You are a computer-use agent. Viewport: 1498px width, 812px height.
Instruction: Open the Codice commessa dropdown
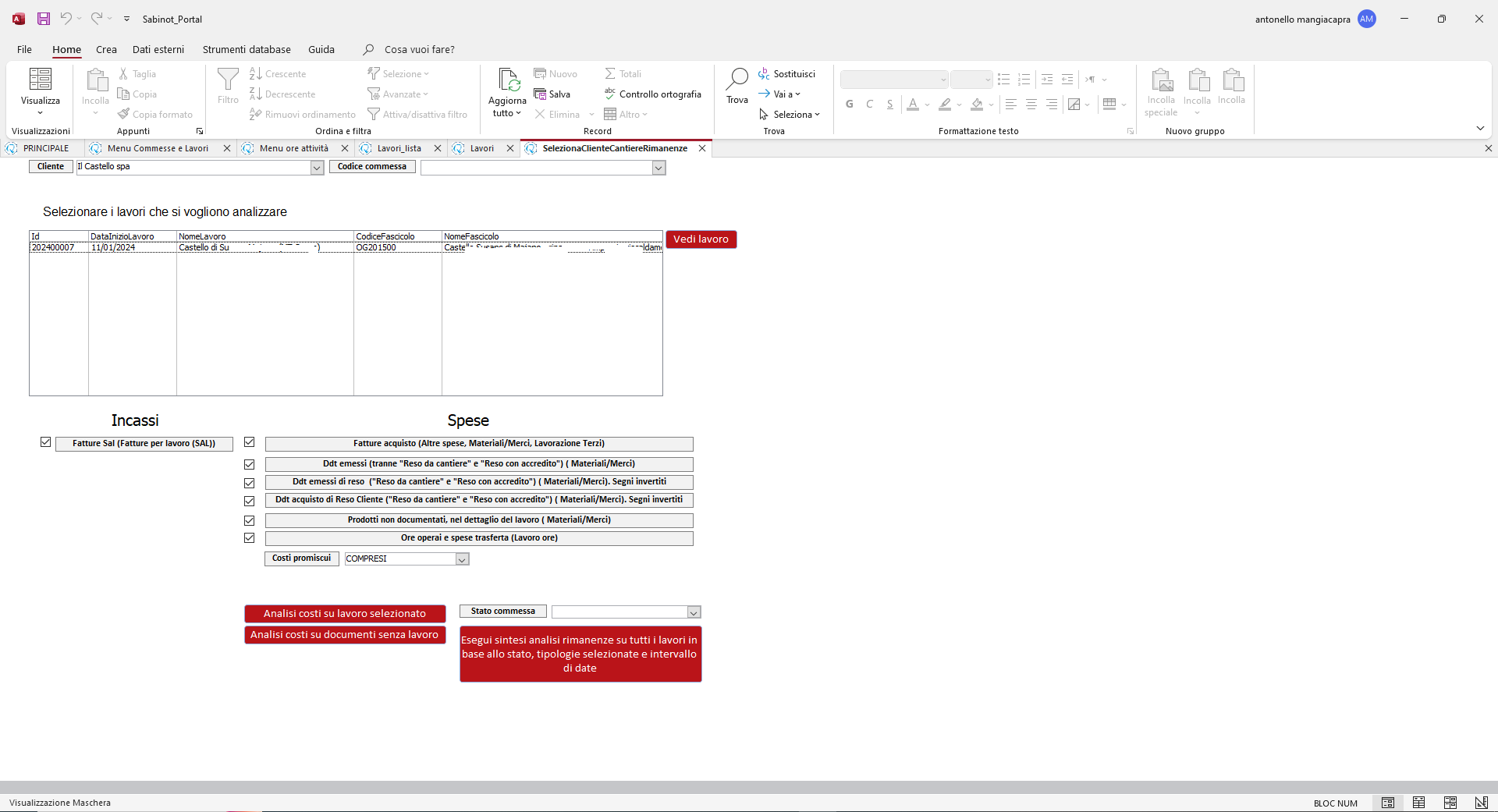click(x=659, y=168)
